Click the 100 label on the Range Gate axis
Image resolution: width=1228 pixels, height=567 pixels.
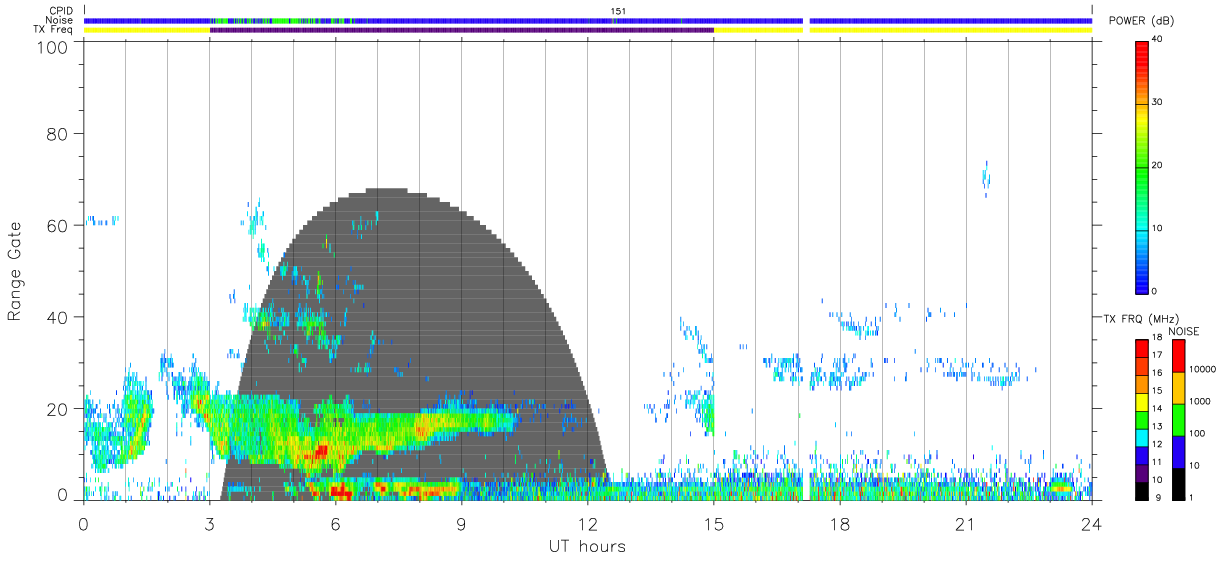52,47
